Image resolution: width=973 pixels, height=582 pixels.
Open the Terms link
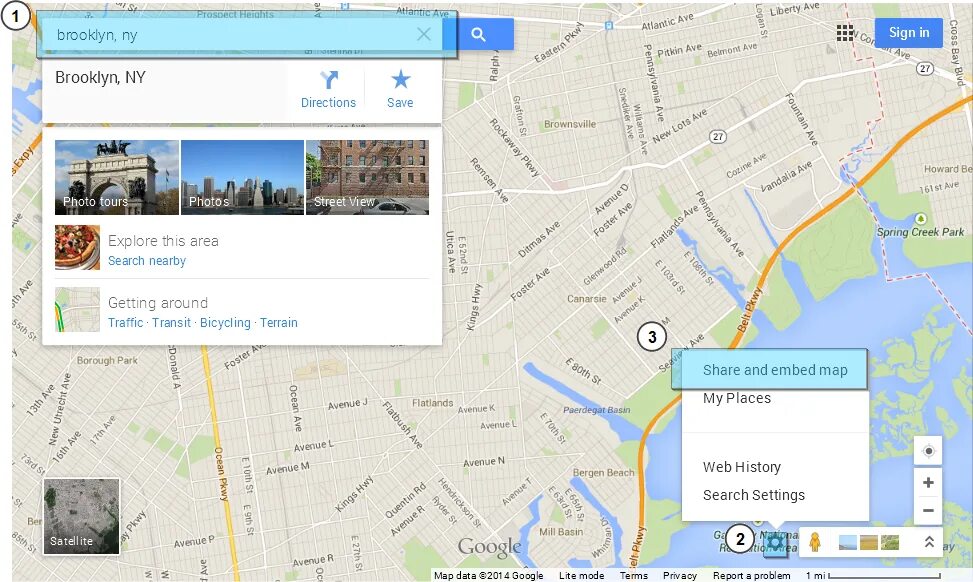coord(634,575)
